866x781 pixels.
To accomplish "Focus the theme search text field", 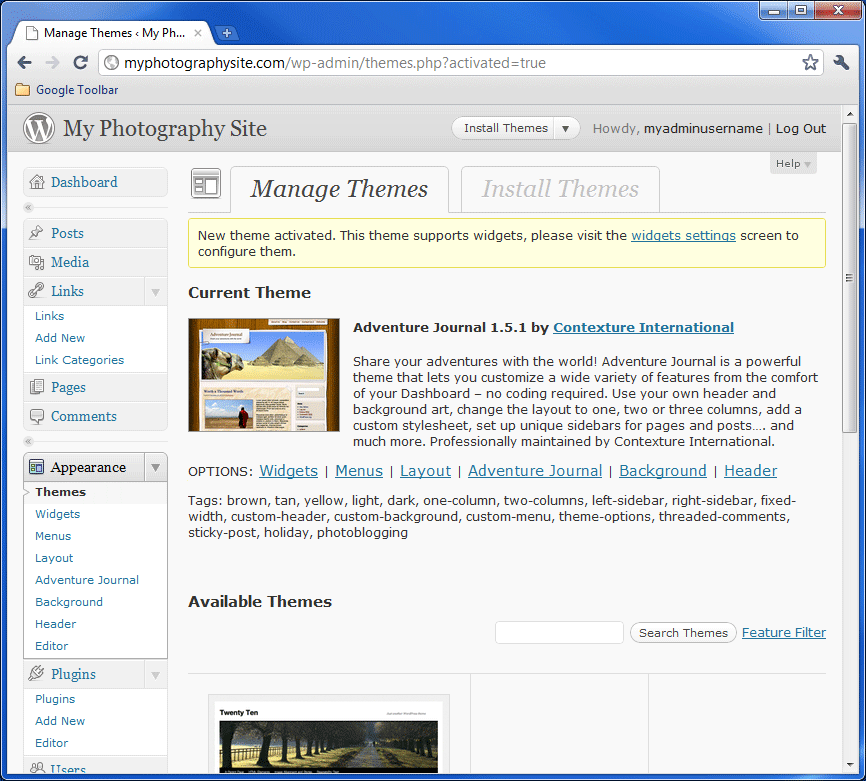I will [559, 632].
